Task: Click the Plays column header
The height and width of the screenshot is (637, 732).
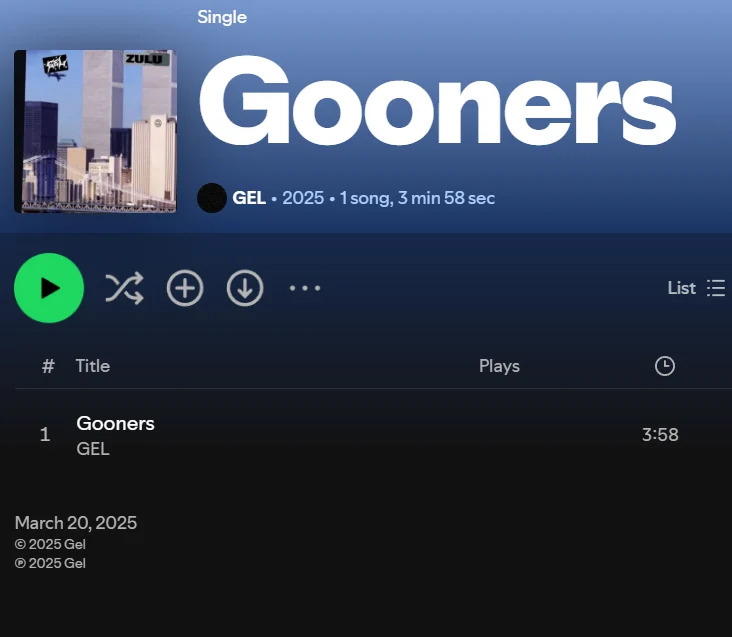Action: [499, 366]
